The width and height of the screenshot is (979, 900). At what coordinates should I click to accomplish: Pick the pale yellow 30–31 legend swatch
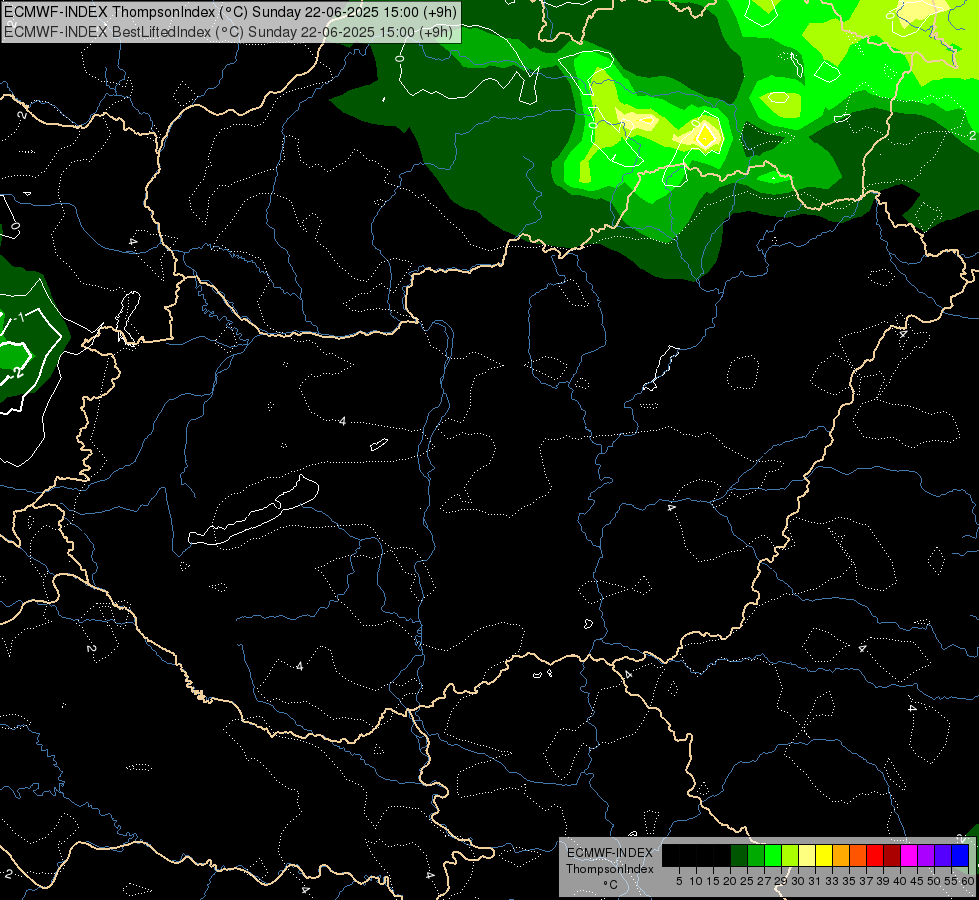click(x=807, y=855)
